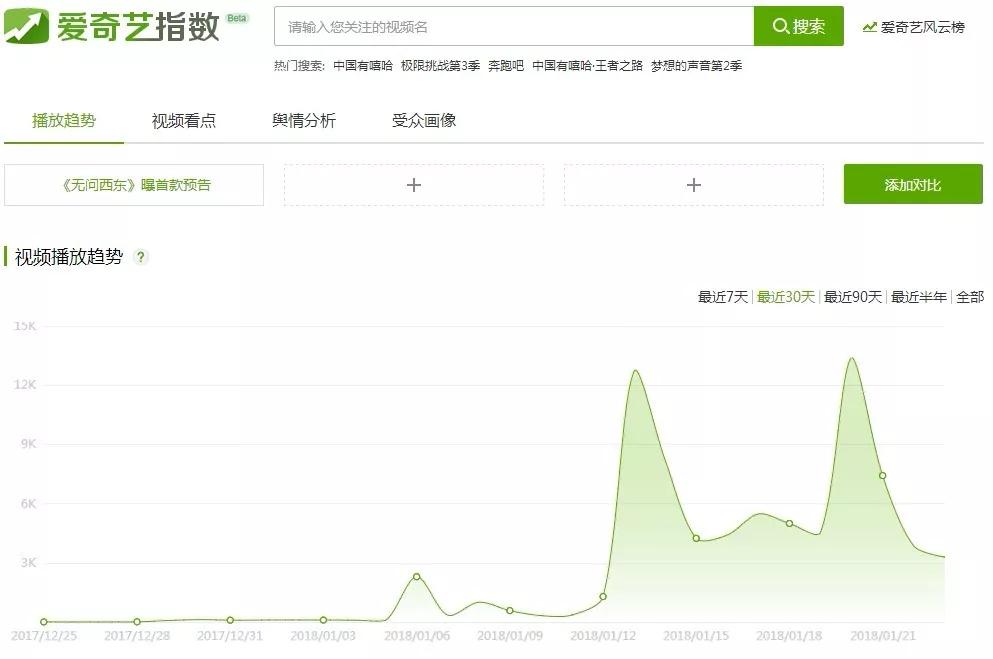Click the Beta badge next to the logo

(237, 18)
